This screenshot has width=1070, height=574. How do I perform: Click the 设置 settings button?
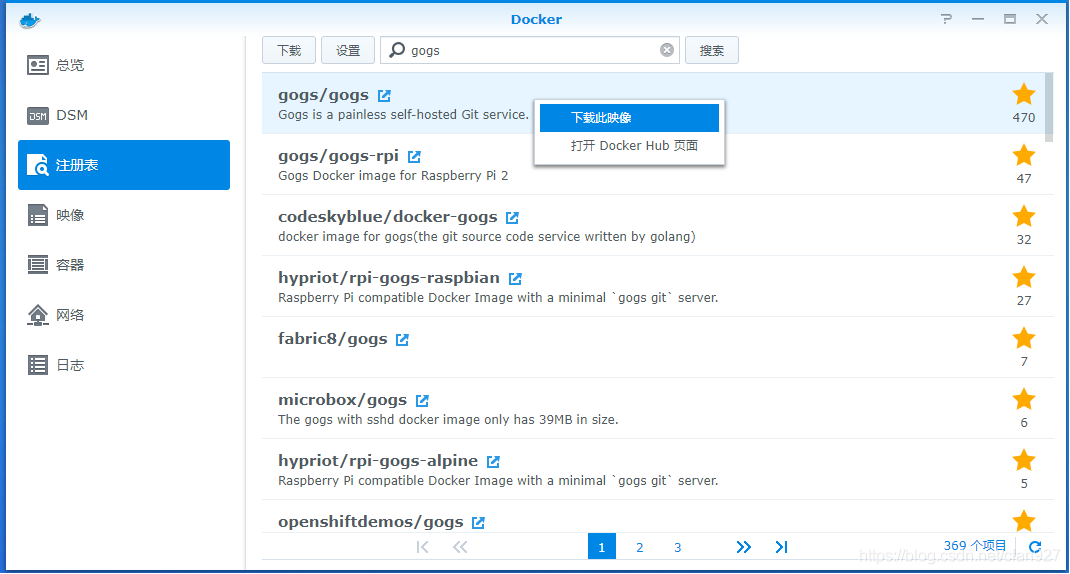[348, 50]
